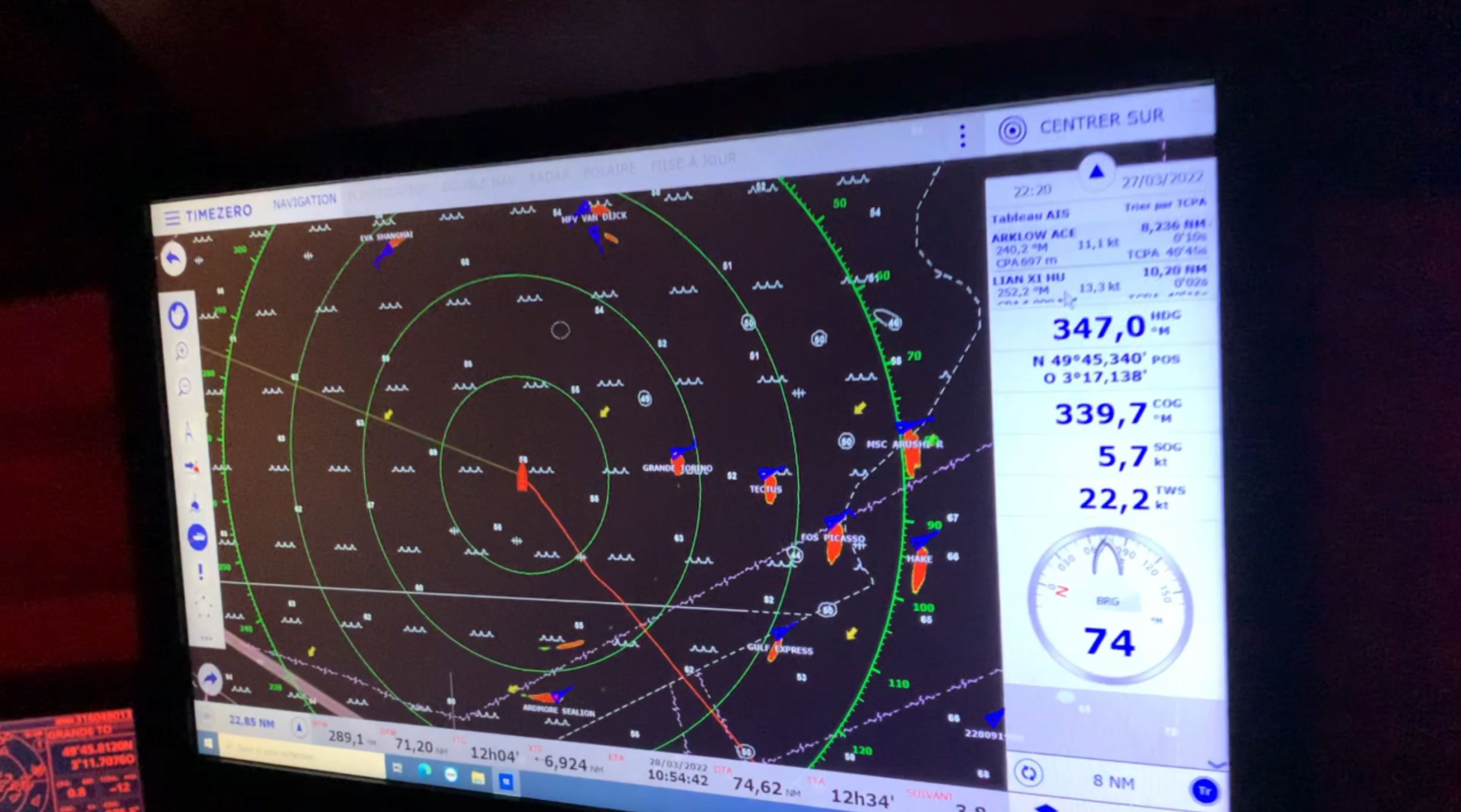
Task: Click the CENTRER SUR target icon
Action: (x=1012, y=130)
